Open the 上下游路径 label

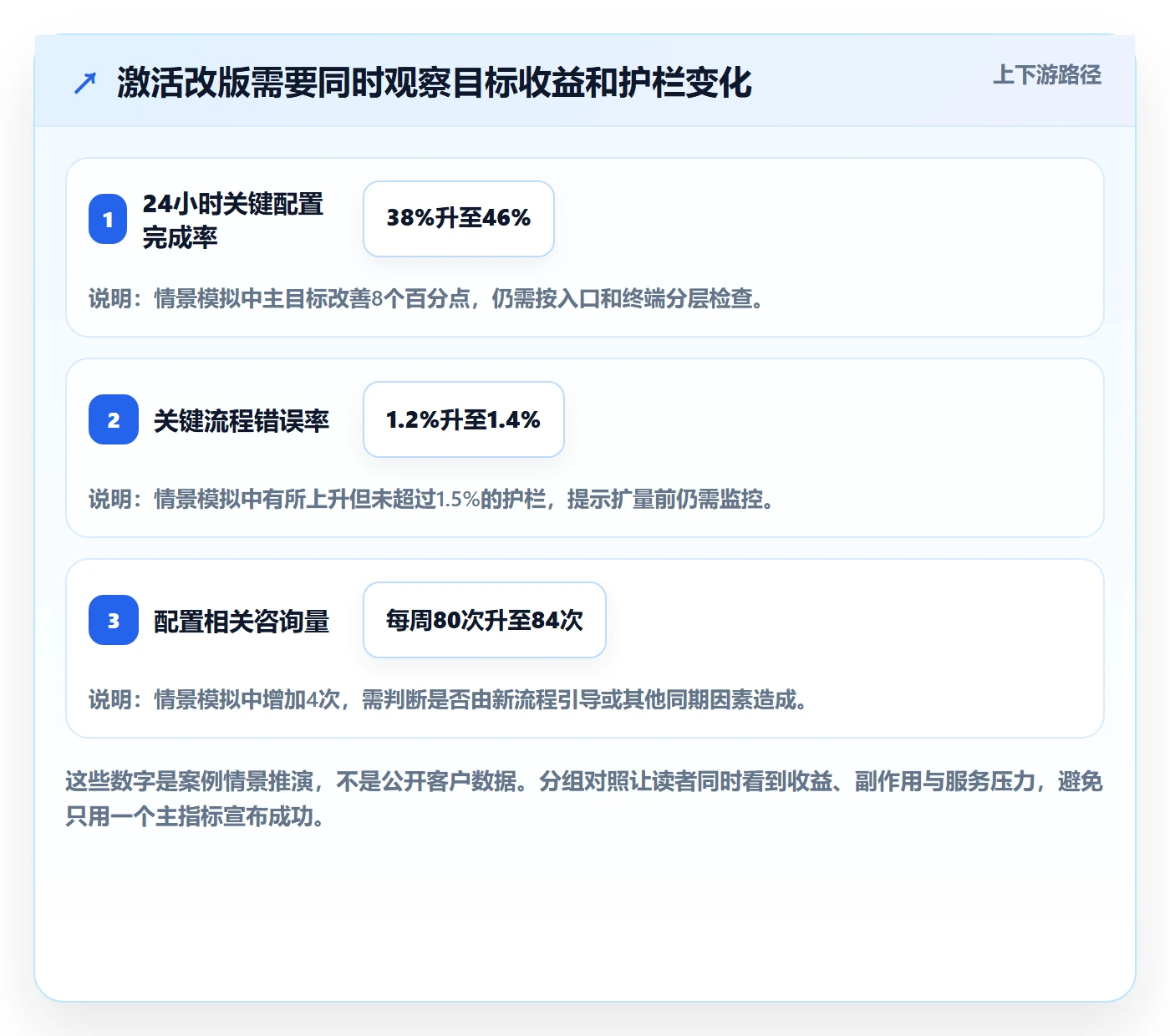[1047, 75]
